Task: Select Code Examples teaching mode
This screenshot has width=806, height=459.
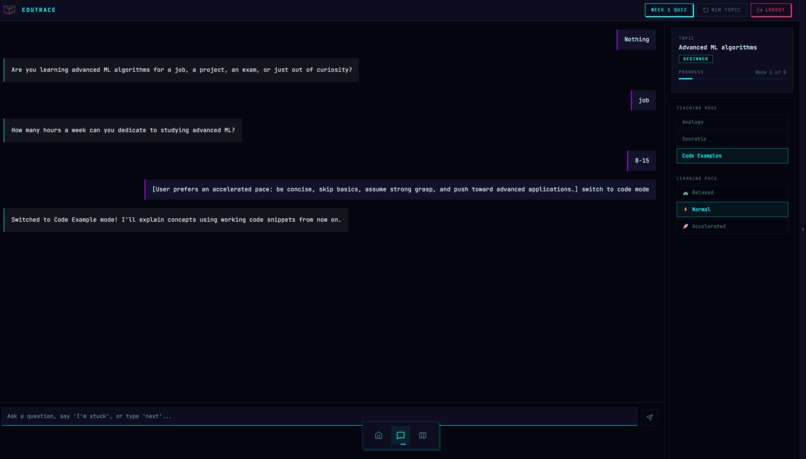Action: (x=732, y=156)
